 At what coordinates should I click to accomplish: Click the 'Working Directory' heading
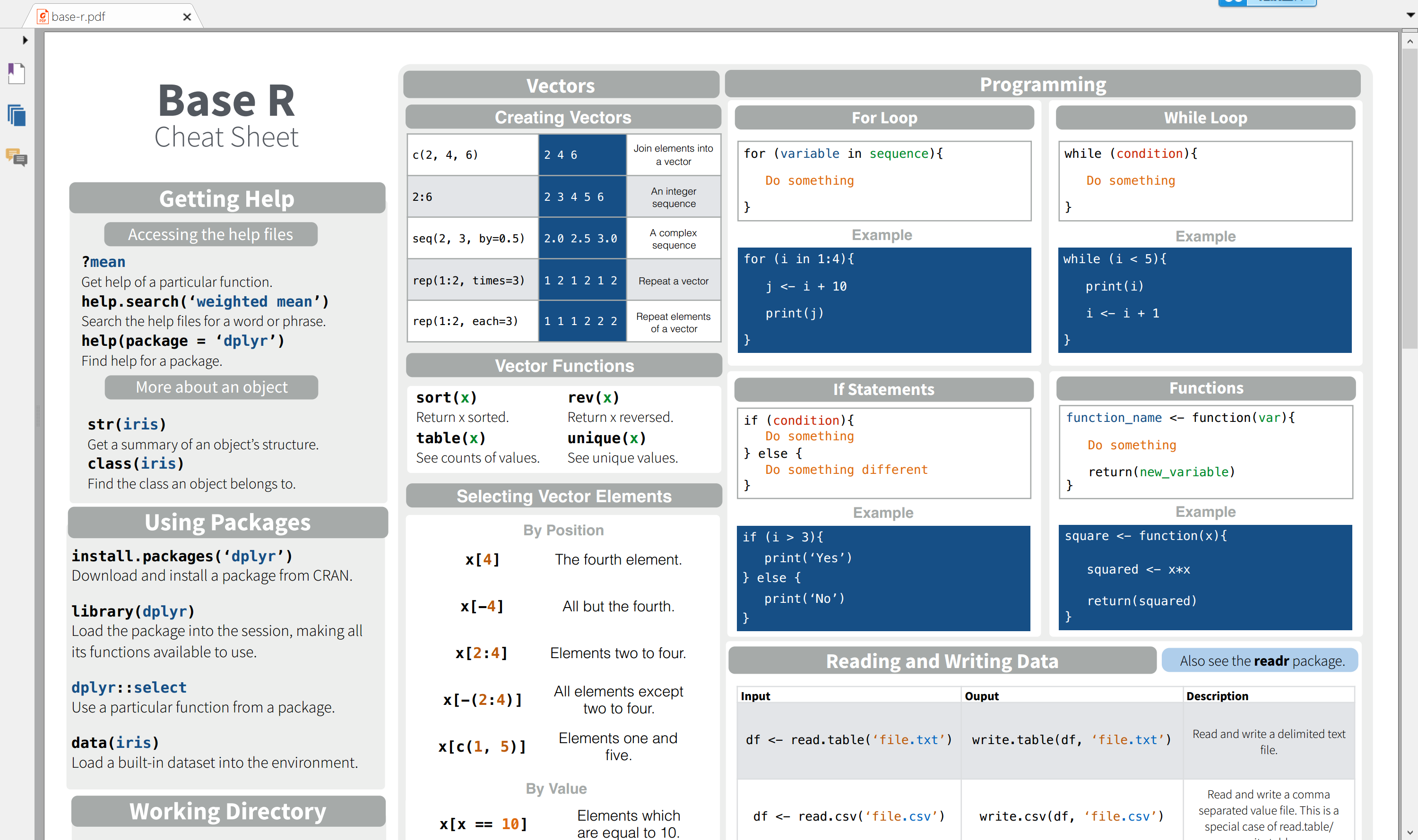228,811
